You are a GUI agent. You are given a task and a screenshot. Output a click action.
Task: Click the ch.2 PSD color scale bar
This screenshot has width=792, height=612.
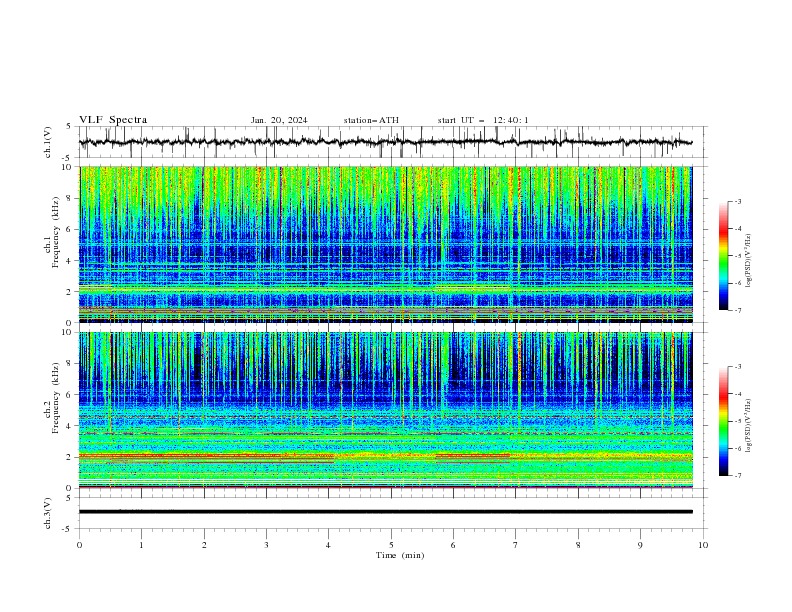723,421
